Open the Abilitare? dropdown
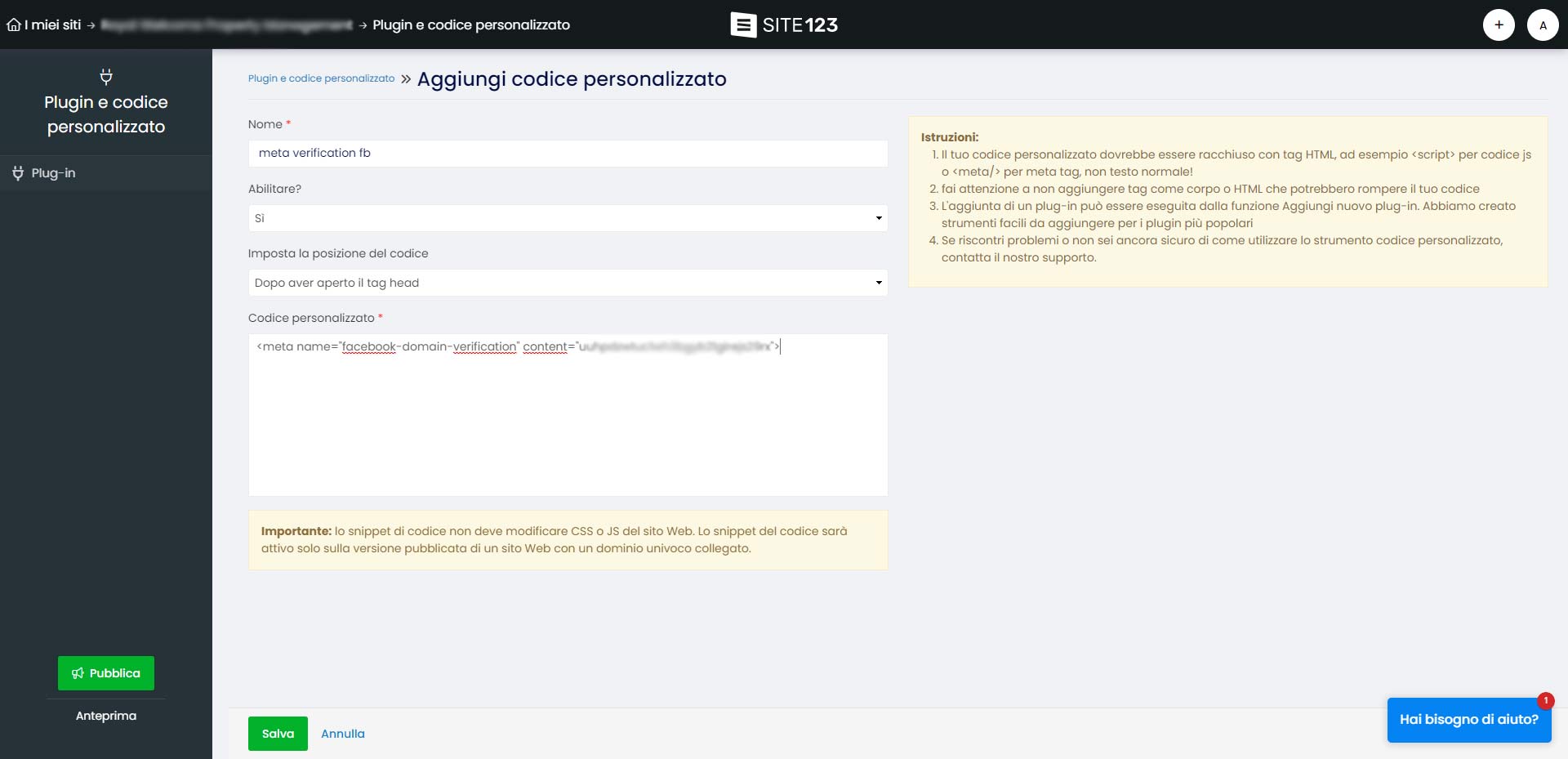Viewport: 1568px width, 759px height. pyautogui.click(x=568, y=218)
